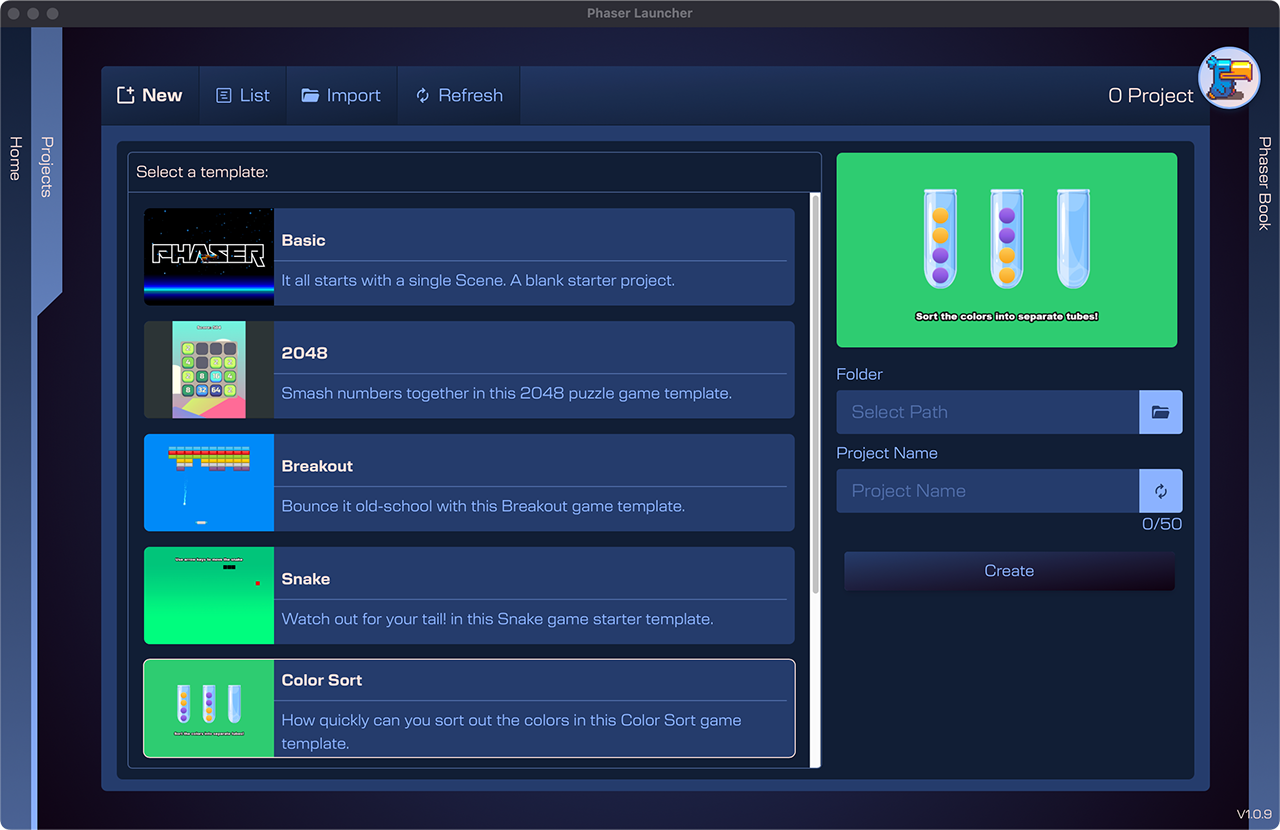Click the 'Select a template:' heading
1280x830 pixels.
(202, 172)
